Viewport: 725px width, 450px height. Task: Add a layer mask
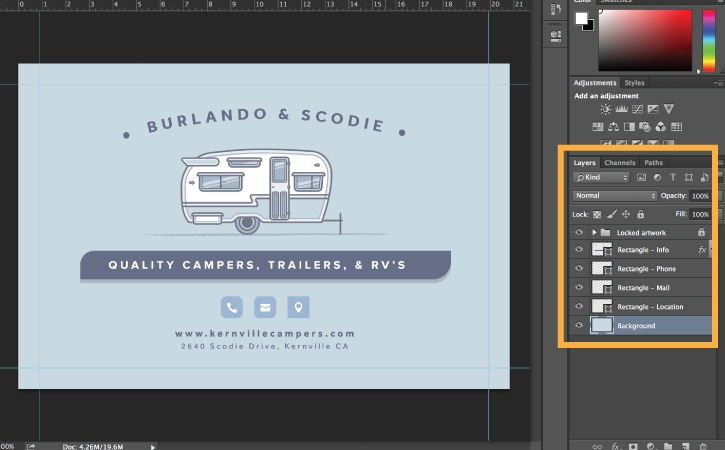coord(634,445)
